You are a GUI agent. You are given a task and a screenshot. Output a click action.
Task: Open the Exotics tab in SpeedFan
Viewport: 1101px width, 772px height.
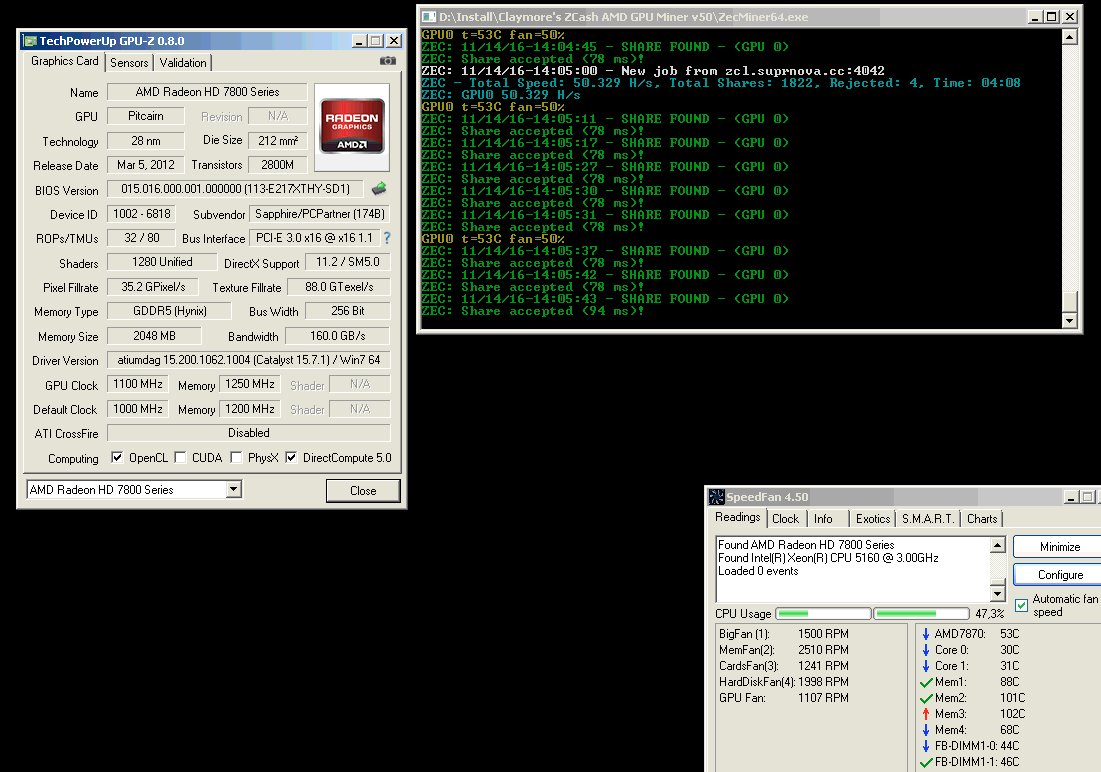[x=873, y=519]
